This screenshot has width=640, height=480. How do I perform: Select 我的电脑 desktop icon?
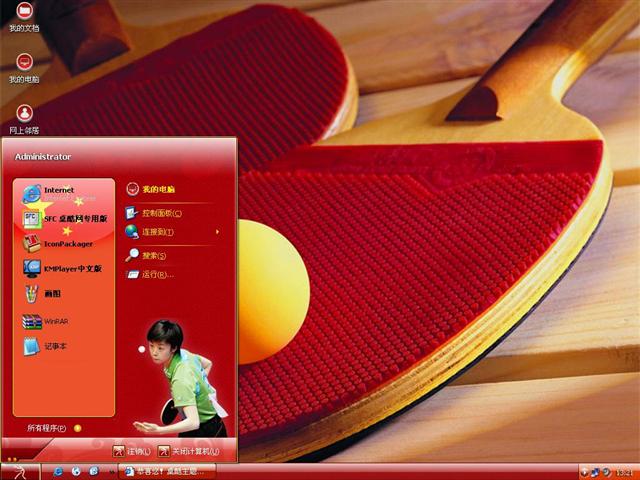tap(24, 67)
